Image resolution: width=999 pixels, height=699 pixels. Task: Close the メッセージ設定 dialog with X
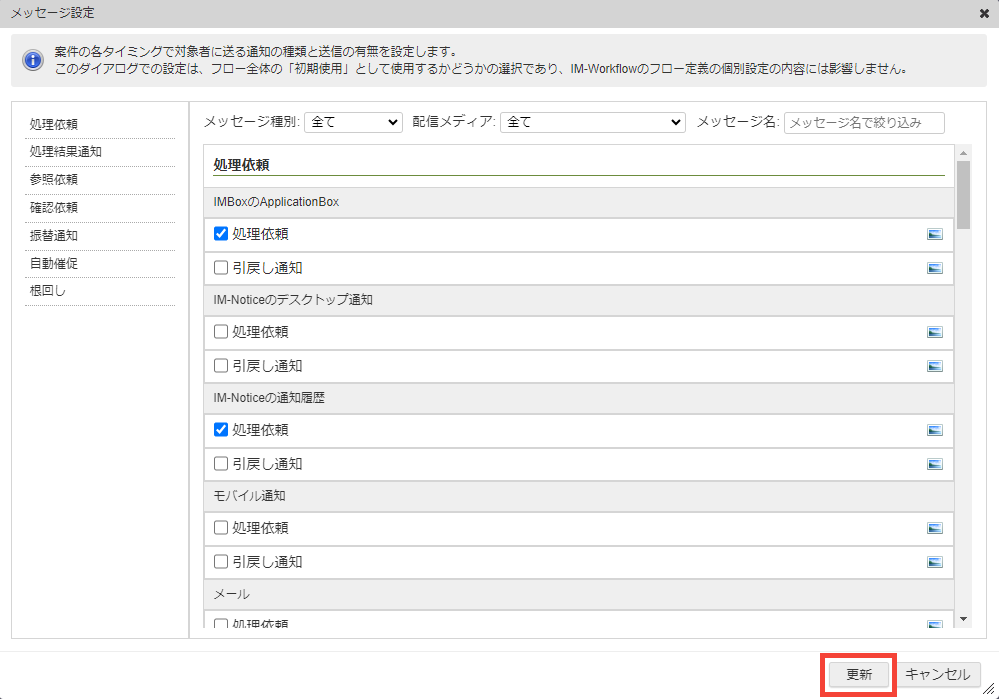tap(984, 13)
